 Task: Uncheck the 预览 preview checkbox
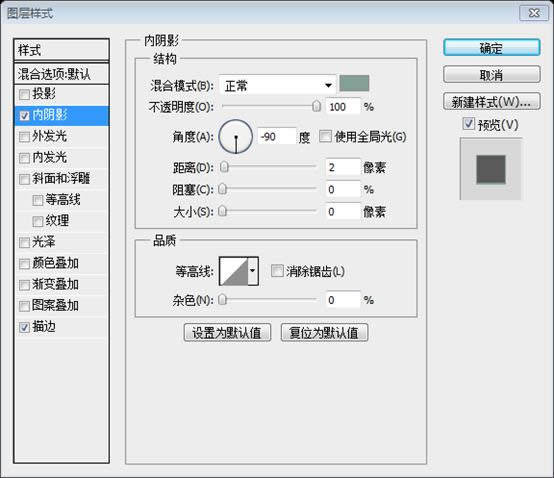click(468, 124)
